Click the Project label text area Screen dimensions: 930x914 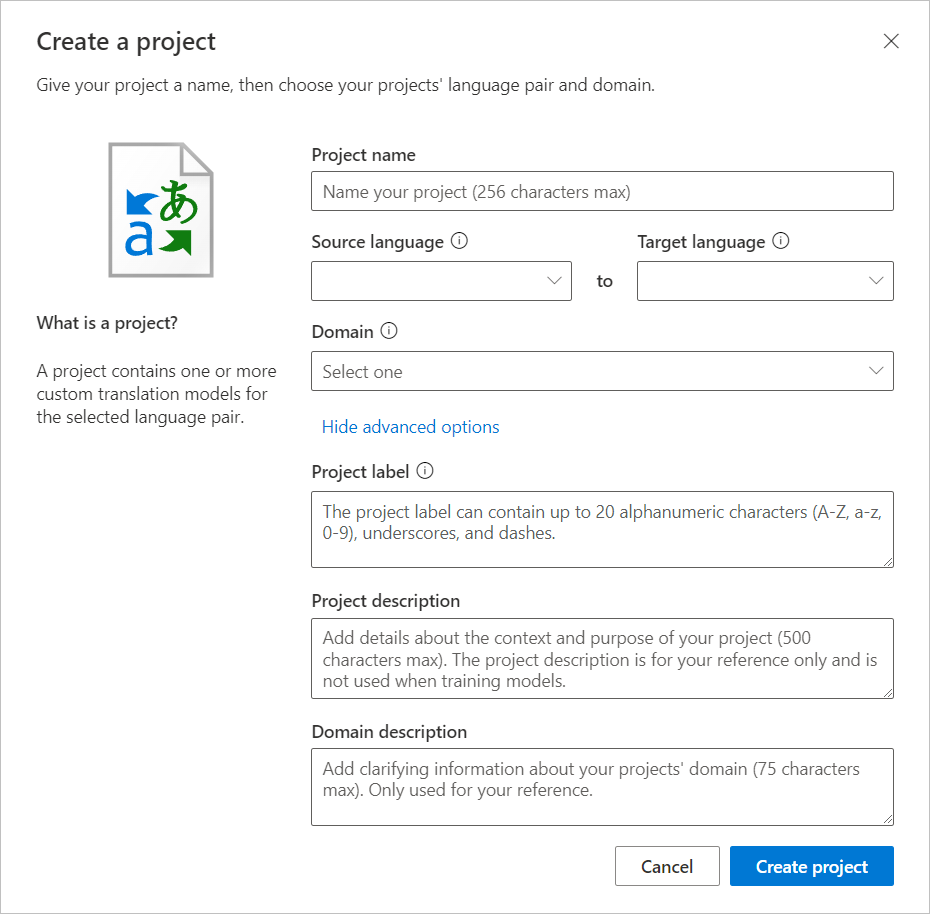pyautogui.click(x=602, y=530)
